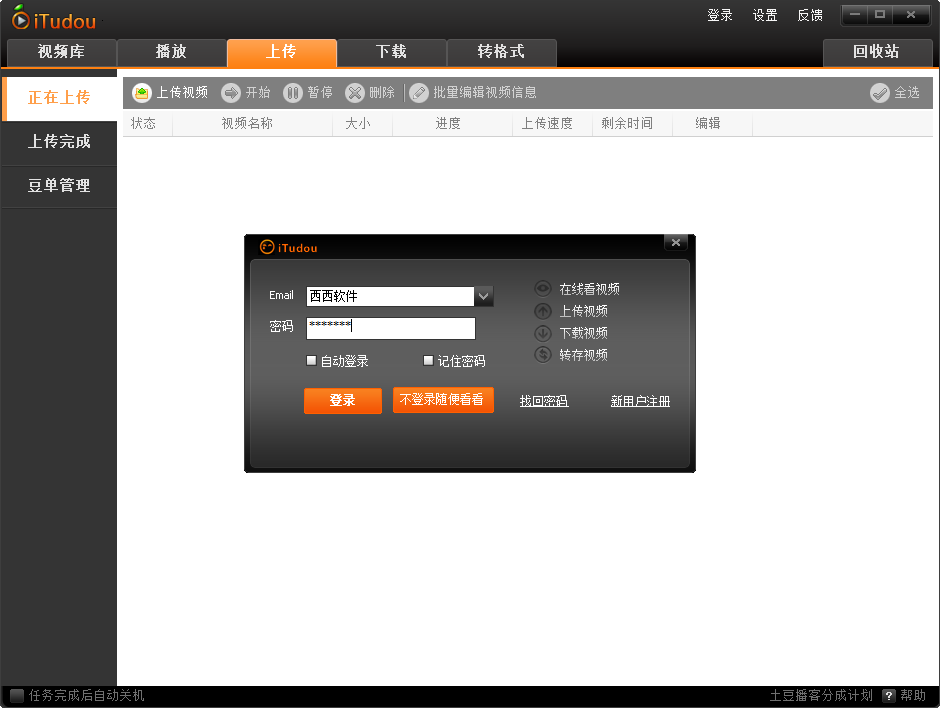Viewport: 940px width, 708px height.
Task: Click the select all (全选) checkmark icon
Action: tap(880, 93)
